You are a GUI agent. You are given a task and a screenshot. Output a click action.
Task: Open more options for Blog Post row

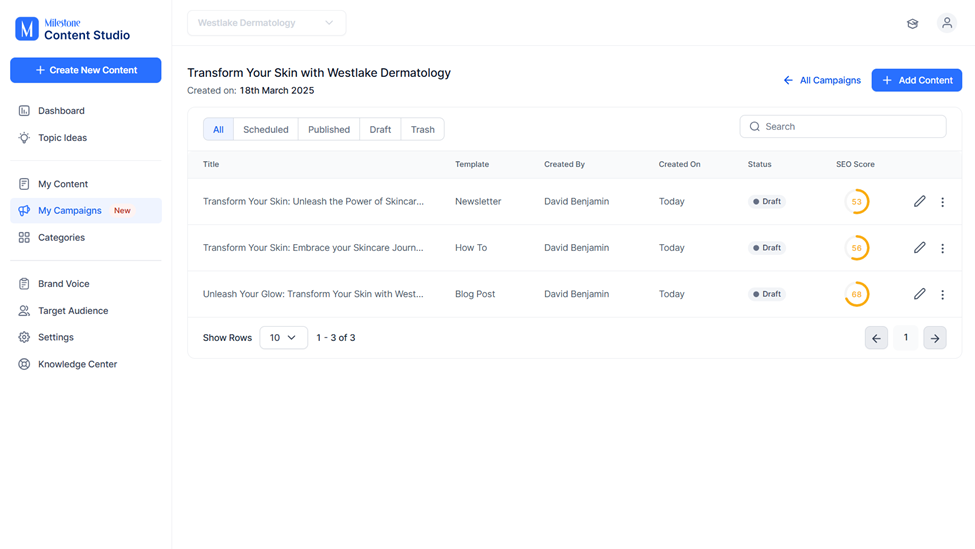[x=943, y=295]
